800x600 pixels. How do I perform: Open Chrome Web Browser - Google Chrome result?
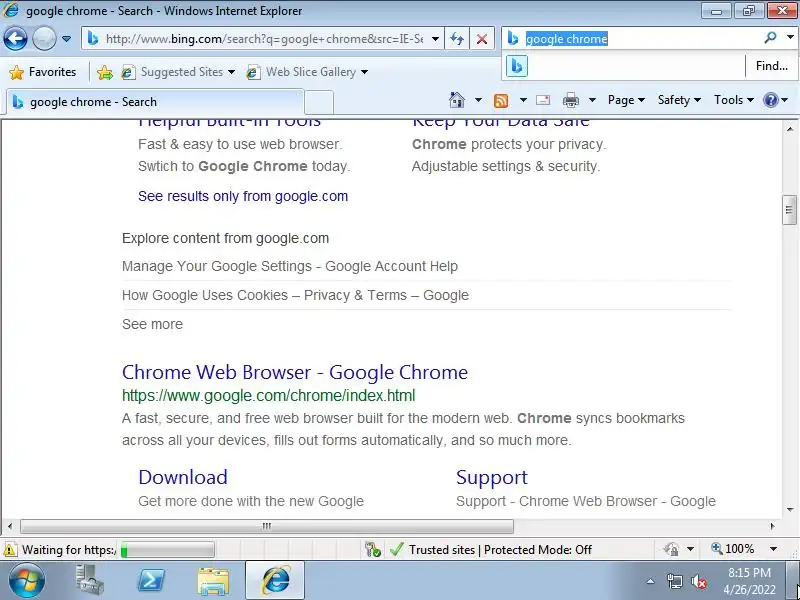coord(295,372)
